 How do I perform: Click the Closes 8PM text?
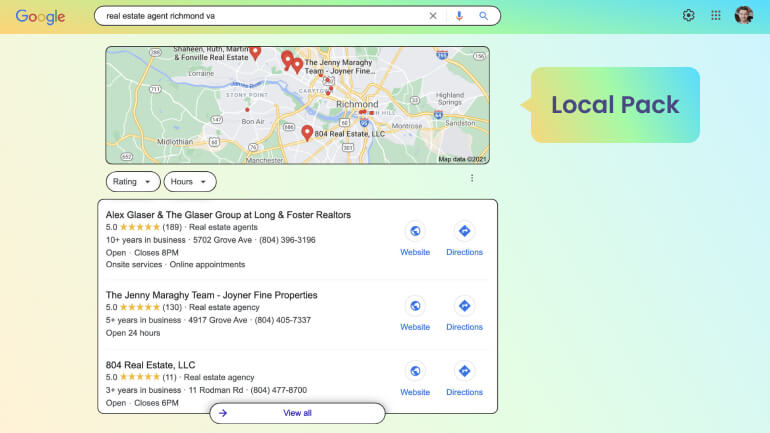[x=156, y=253]
